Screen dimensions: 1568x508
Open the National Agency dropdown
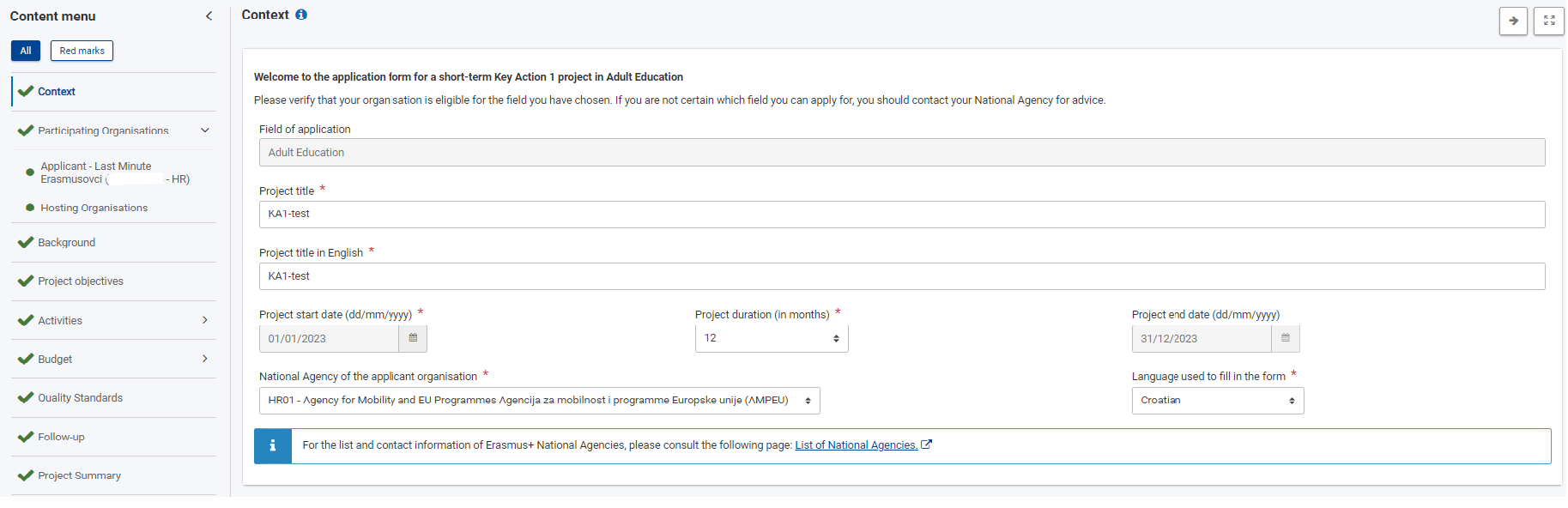pos(539,401)
